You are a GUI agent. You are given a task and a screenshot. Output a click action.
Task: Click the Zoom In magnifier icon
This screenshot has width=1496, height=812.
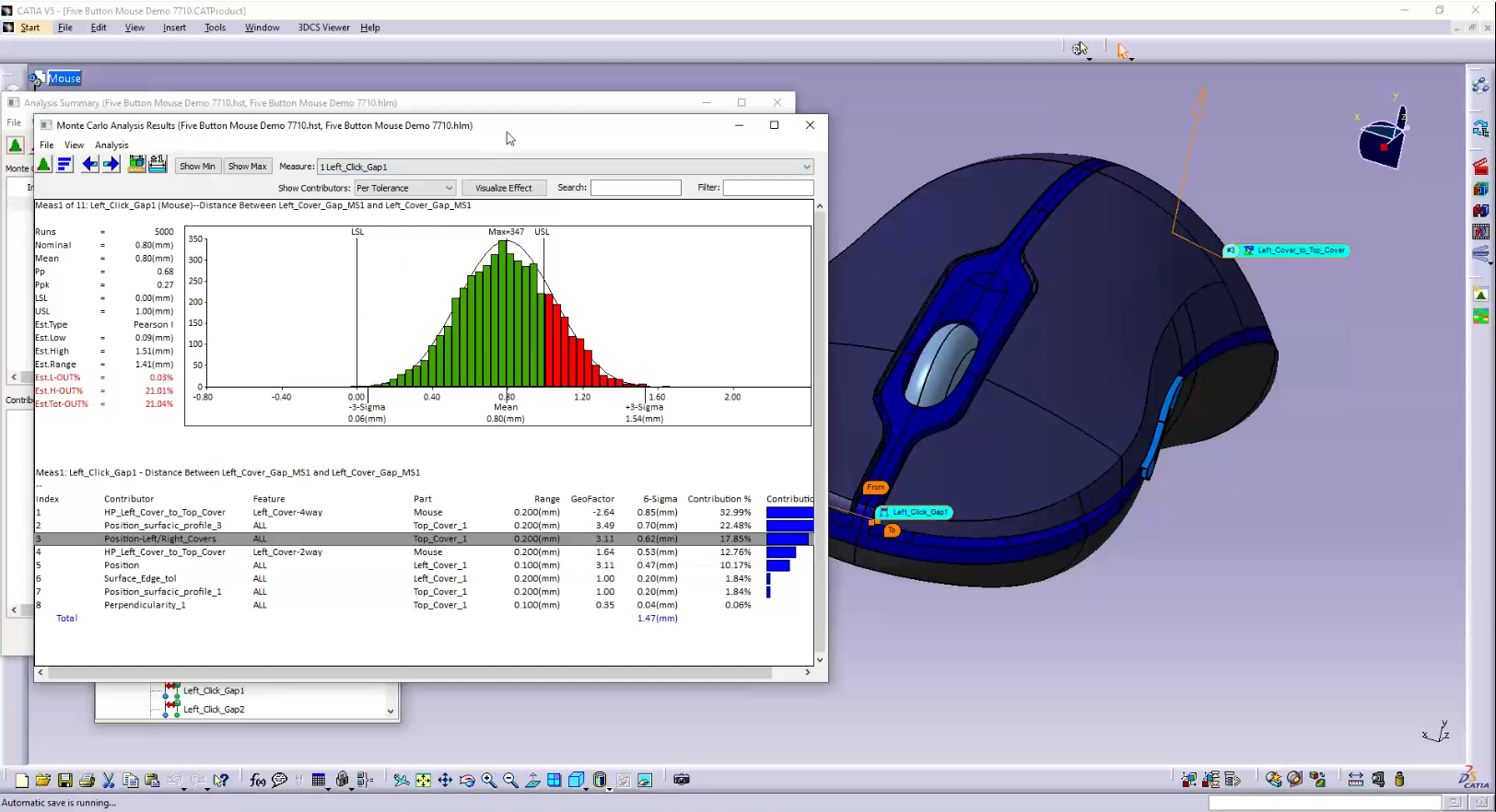coord(489,781)
